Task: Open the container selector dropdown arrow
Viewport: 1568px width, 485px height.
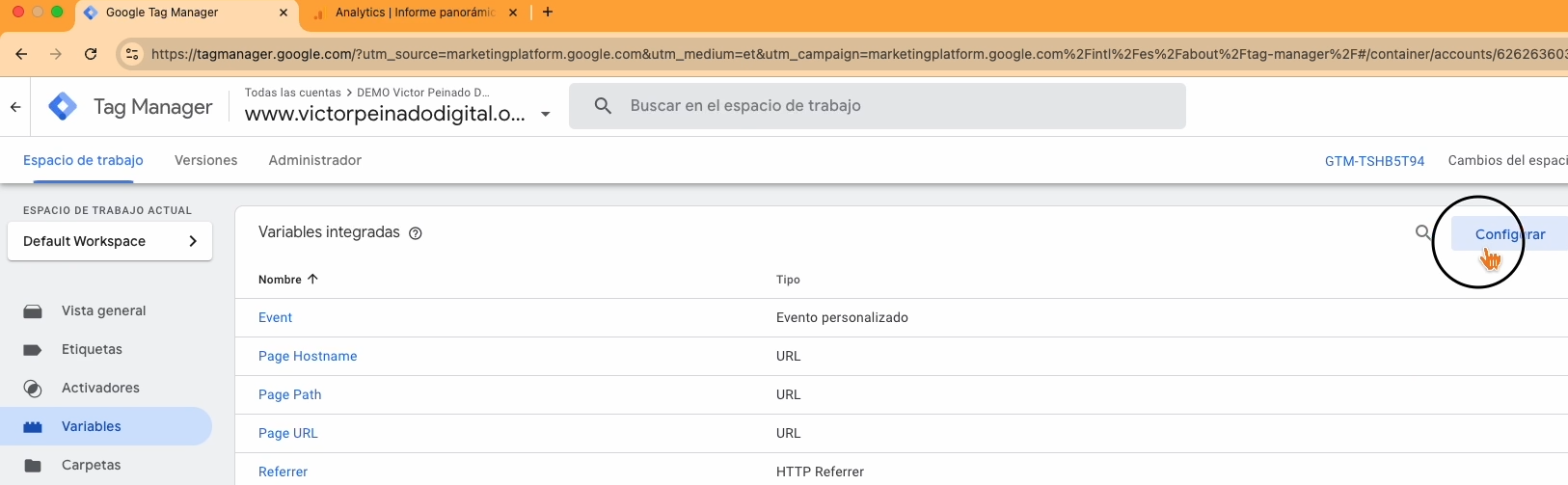Action: 546,114
